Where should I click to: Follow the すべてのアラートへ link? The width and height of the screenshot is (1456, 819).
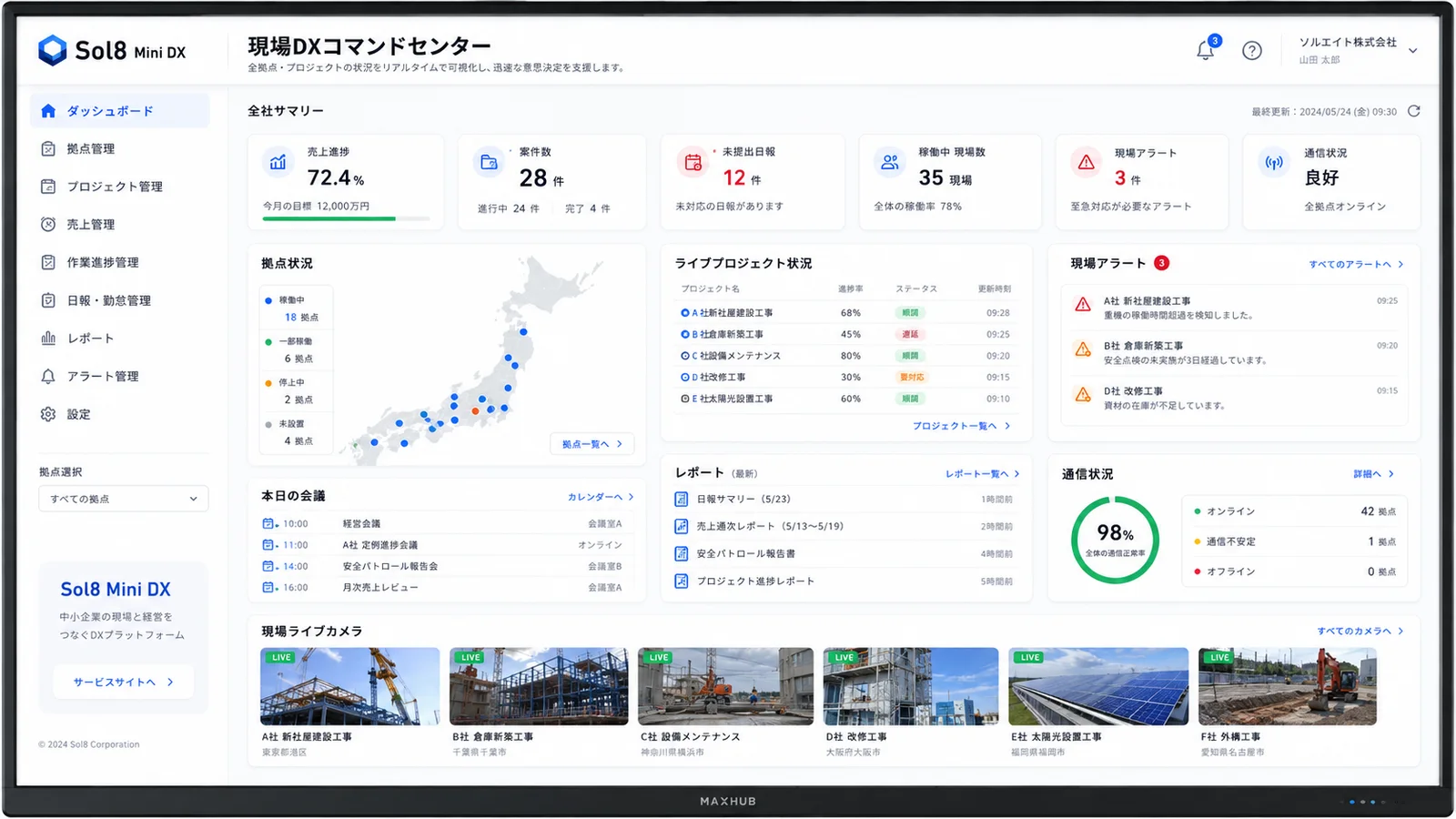pos(1356,264)
